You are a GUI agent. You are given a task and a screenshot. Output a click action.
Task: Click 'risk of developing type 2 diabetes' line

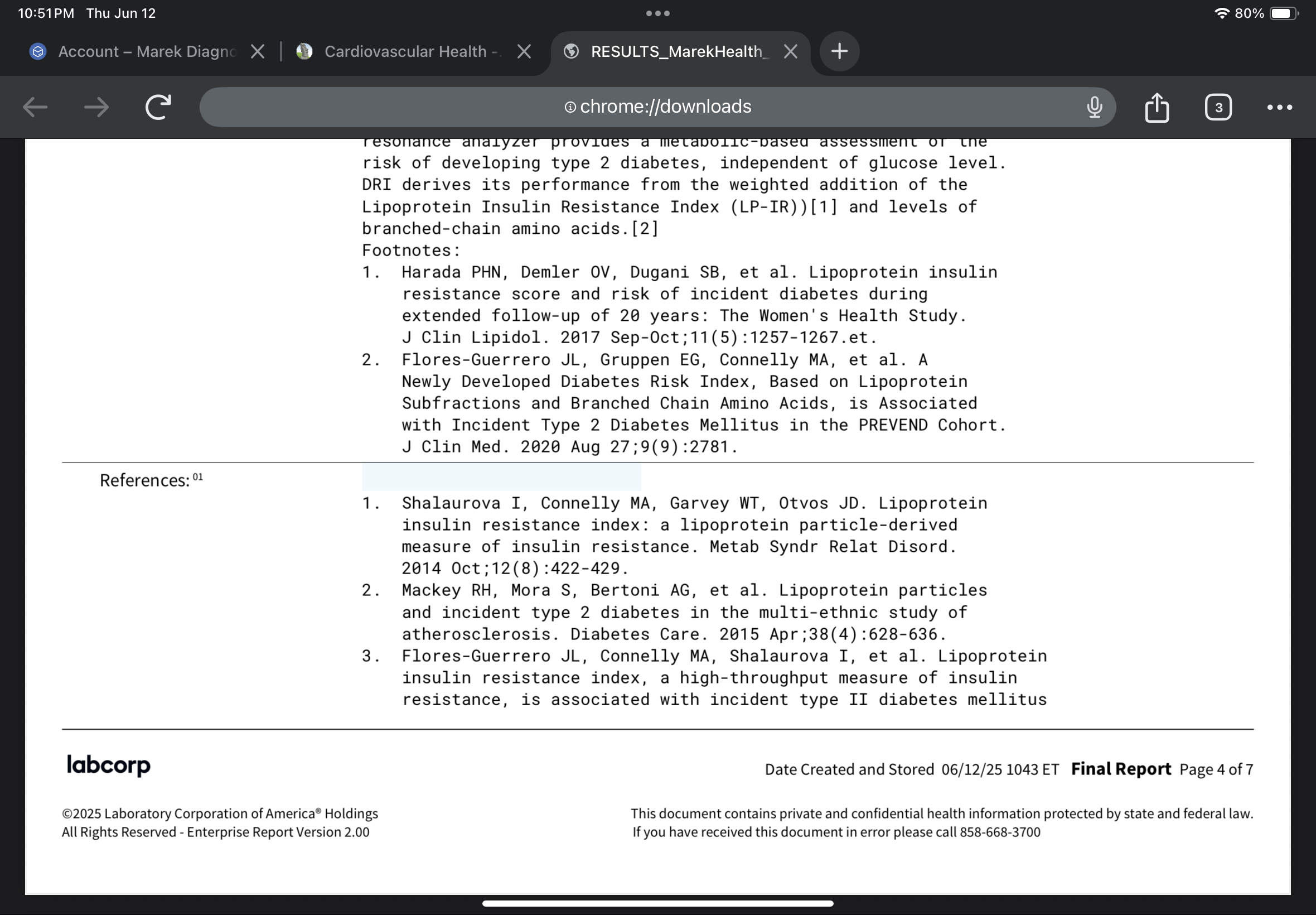684,163
